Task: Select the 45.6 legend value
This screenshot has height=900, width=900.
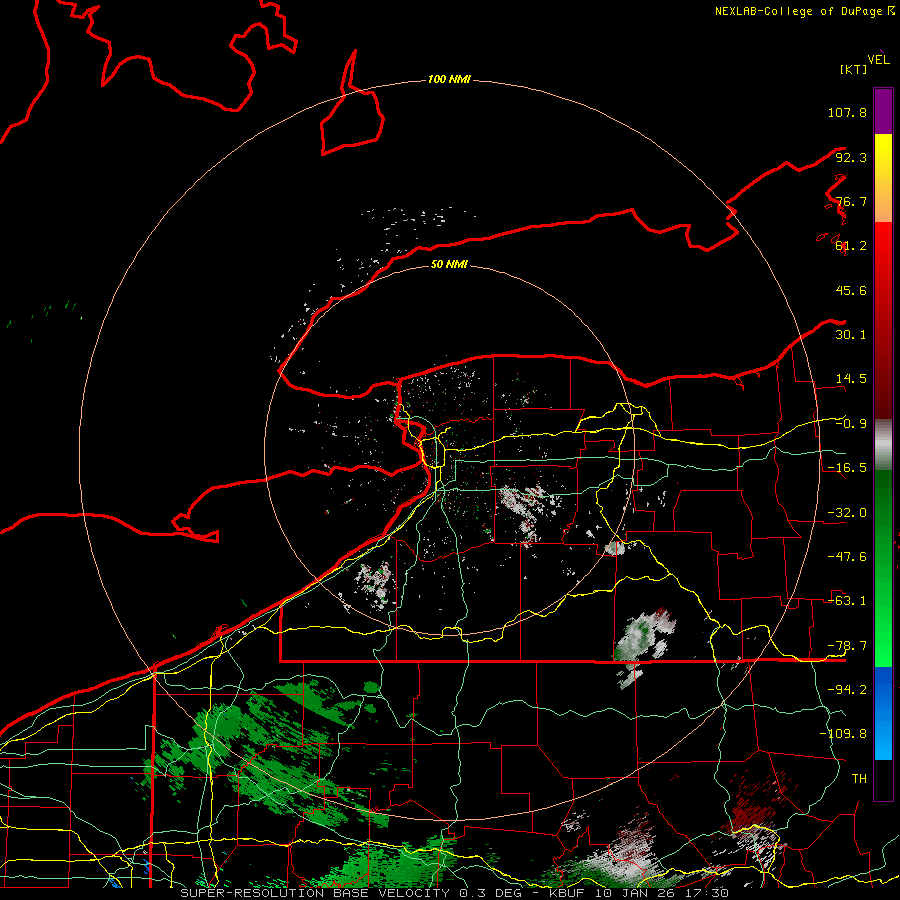Action: click(851, 290)
